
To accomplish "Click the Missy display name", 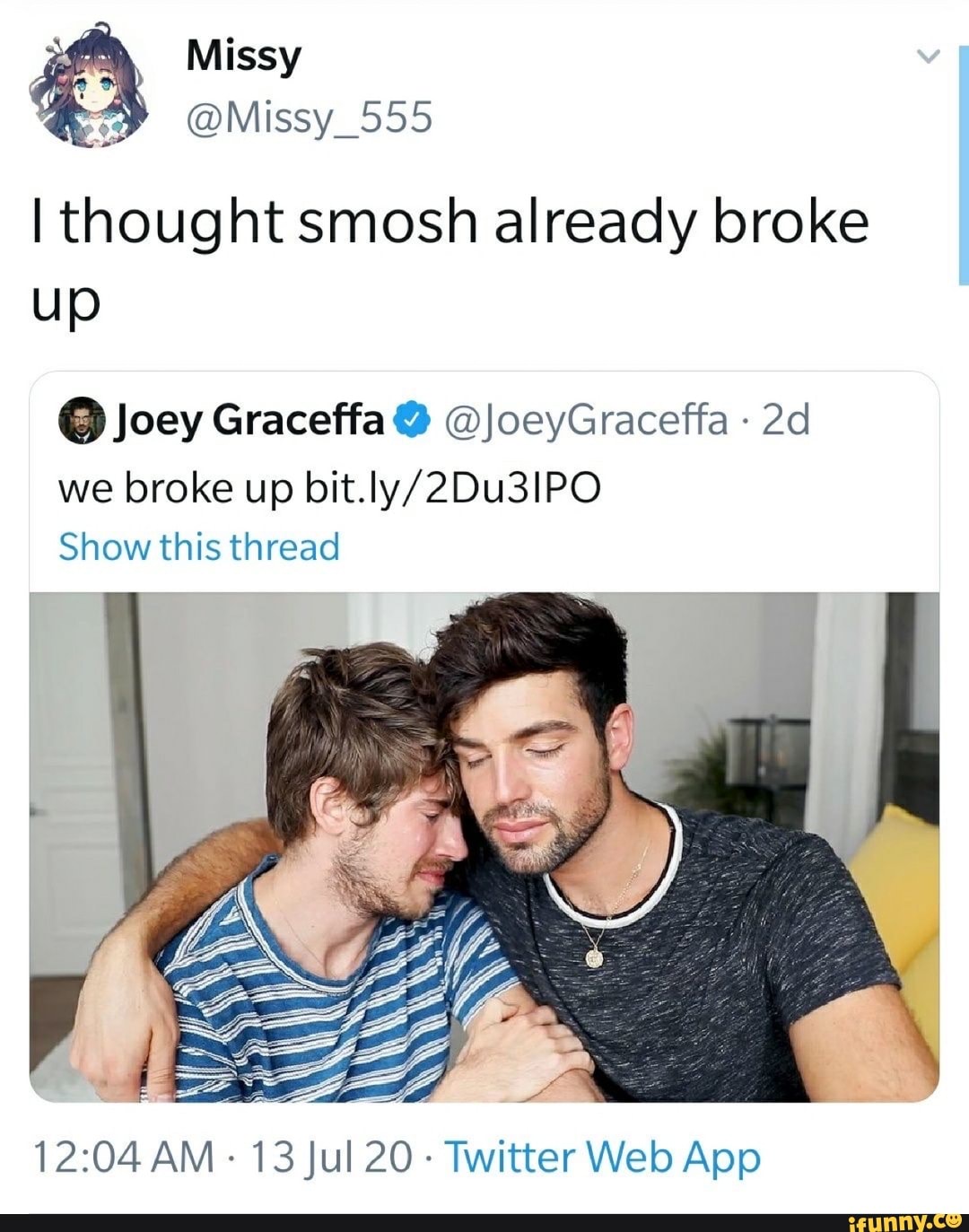I will (x=243, y=57).
